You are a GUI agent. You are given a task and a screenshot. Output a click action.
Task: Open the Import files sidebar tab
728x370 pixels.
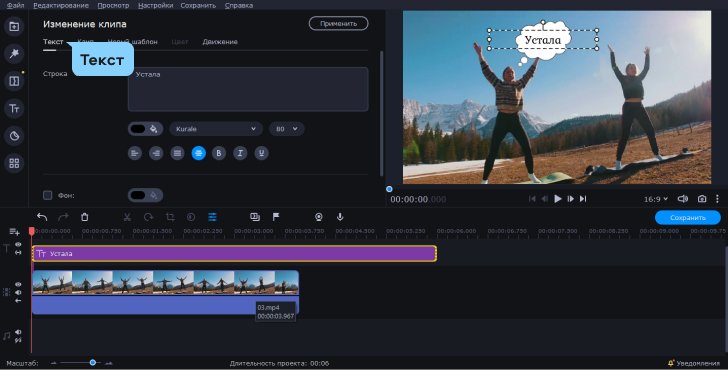[14, 26]
